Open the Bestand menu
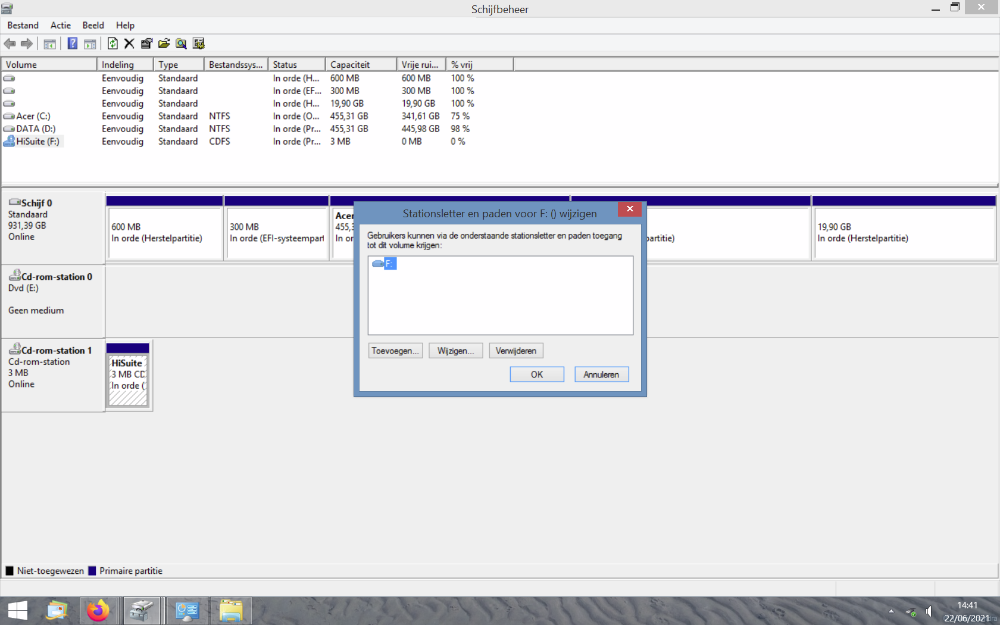 tap(23, 25)
